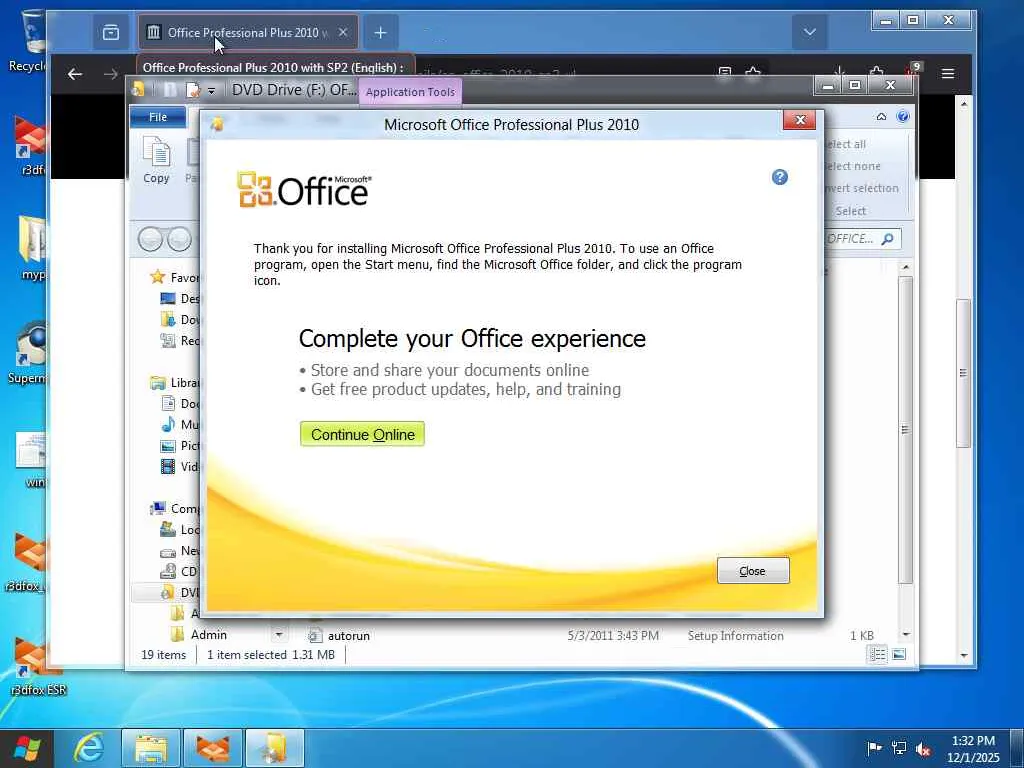The width and height of the screenshot is (1024, 768).
Task: Switch Explorer to details view icon
Action: 877,654
